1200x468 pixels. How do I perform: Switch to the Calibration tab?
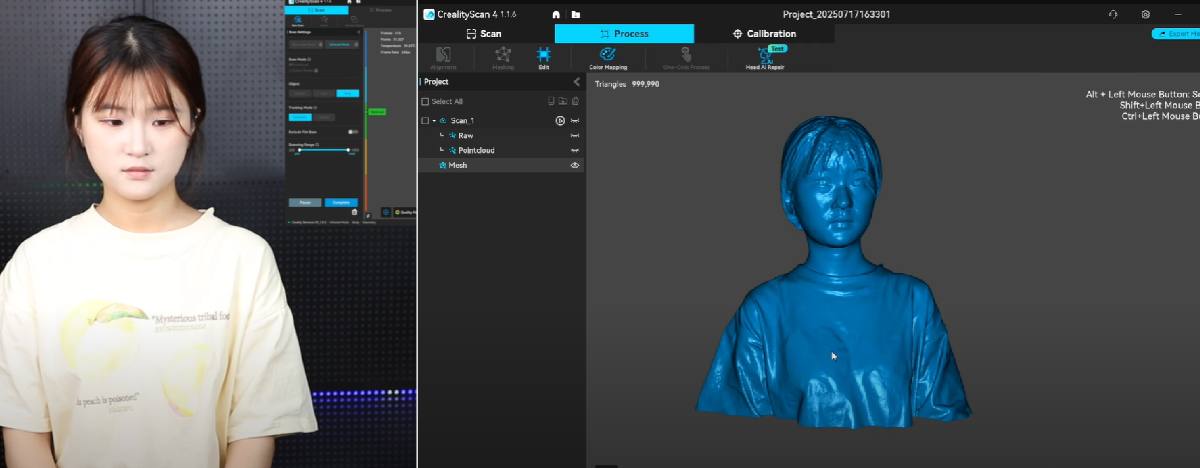pos(764,33)
